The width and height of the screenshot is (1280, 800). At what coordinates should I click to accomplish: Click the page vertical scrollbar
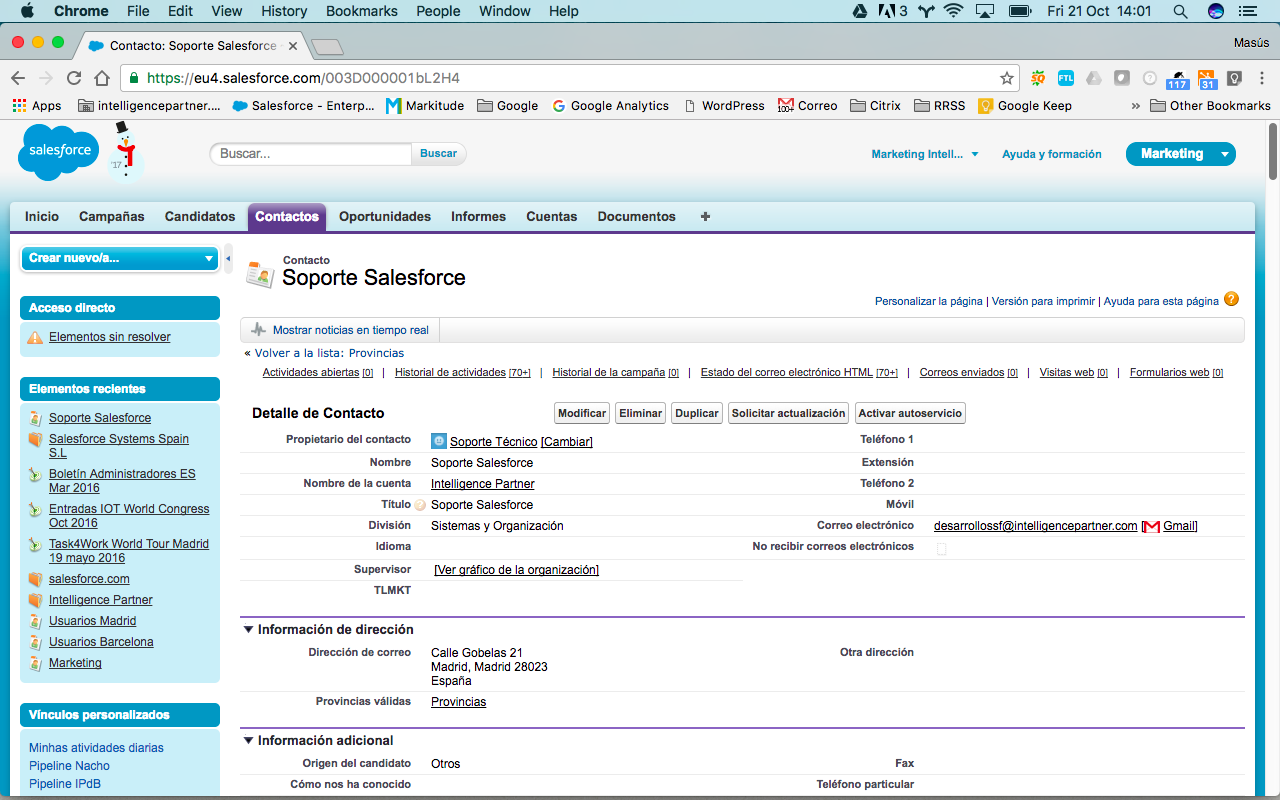click(x=1272, y=150)
